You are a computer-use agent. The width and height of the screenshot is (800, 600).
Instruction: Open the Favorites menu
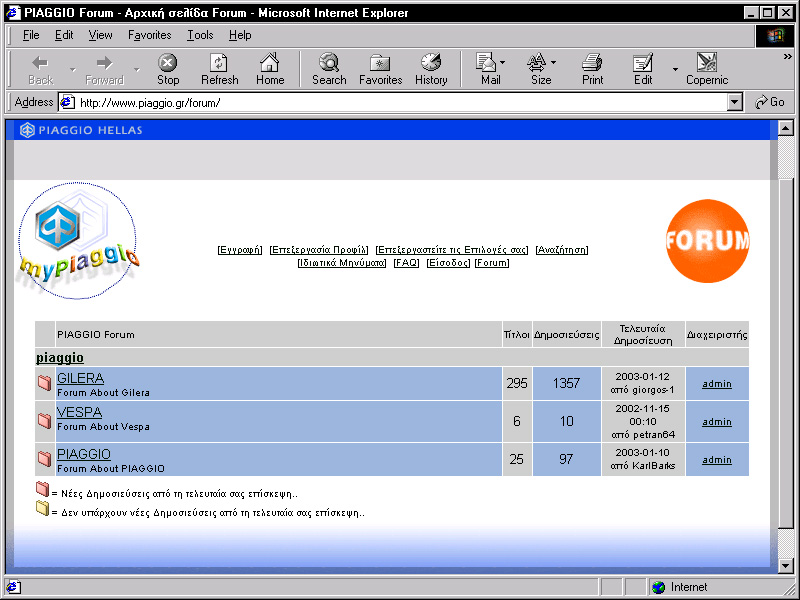tap(149, 35)
